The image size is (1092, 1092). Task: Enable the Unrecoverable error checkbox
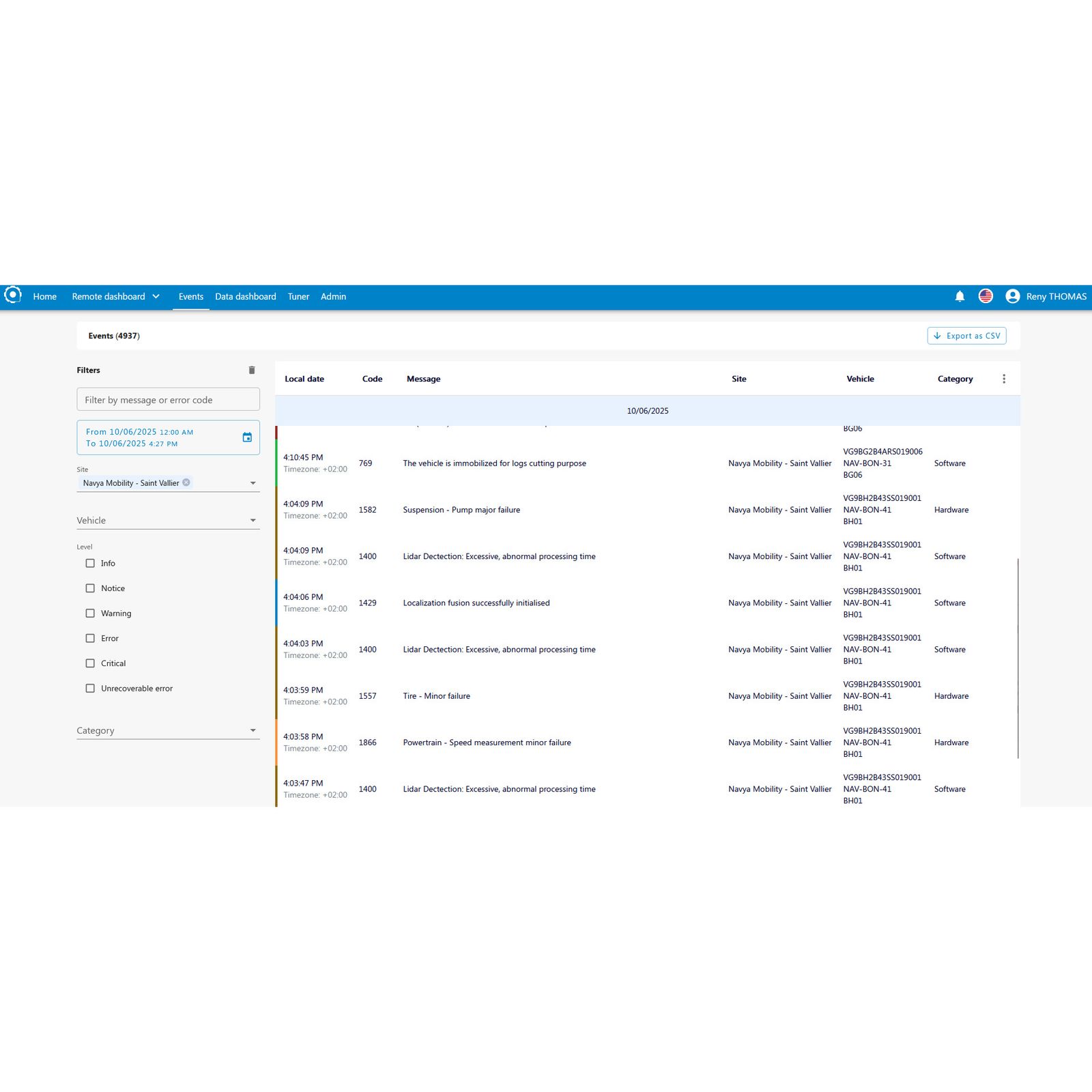90,688
